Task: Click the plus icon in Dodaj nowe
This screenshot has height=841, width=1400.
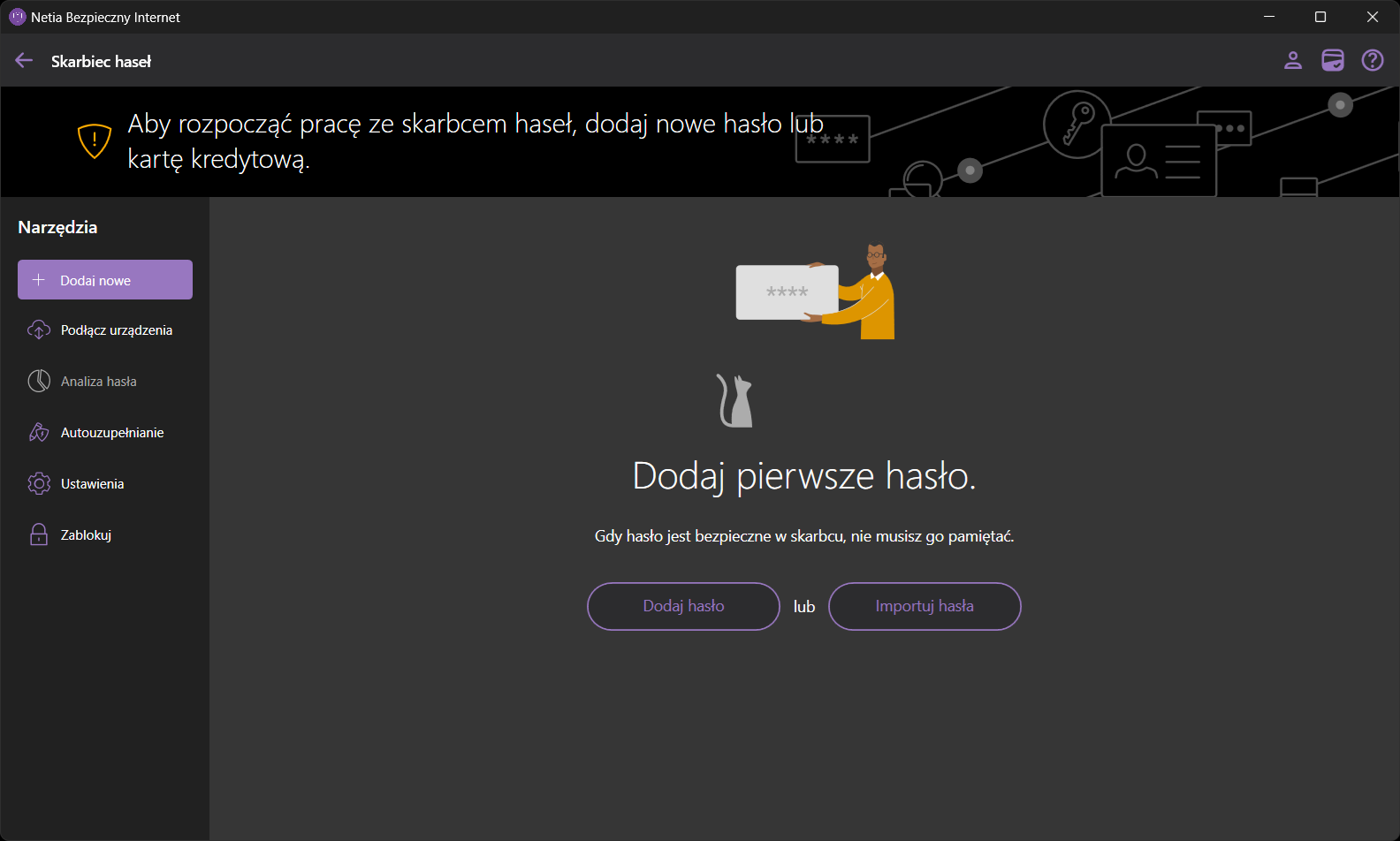Action: point(39,280)
